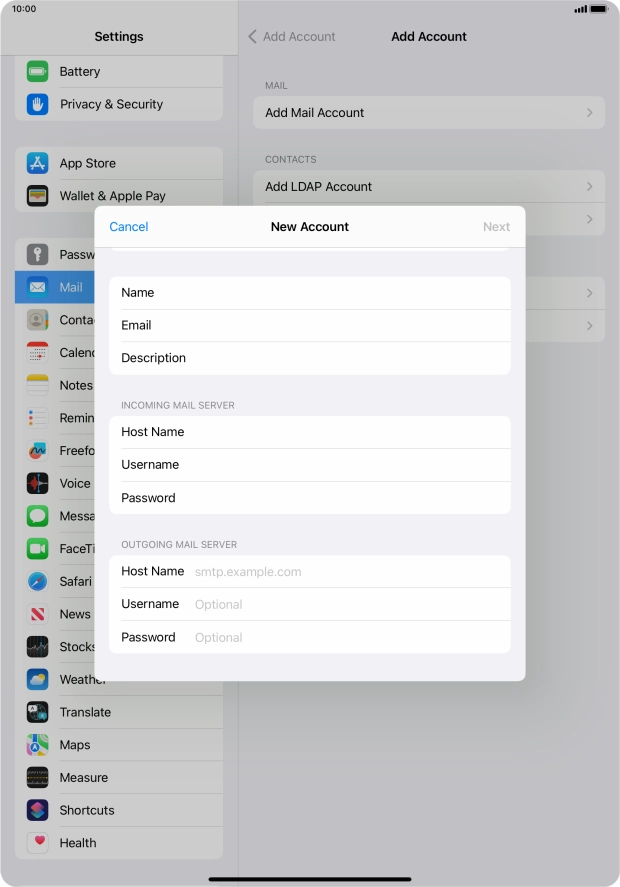
Task: Tap the Battery icon in sidebar
Action: [x=38, y=71]
